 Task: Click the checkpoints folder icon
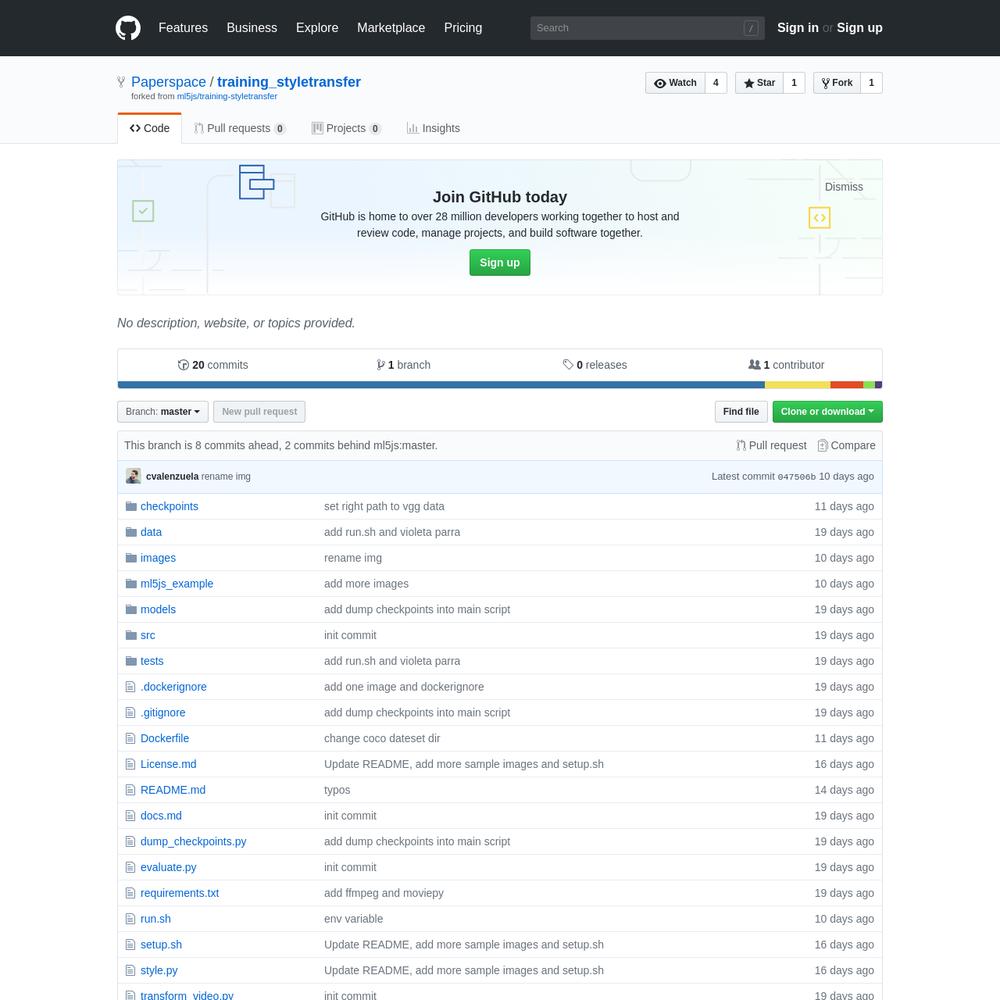pyautogui.click(x=131, y=506)
